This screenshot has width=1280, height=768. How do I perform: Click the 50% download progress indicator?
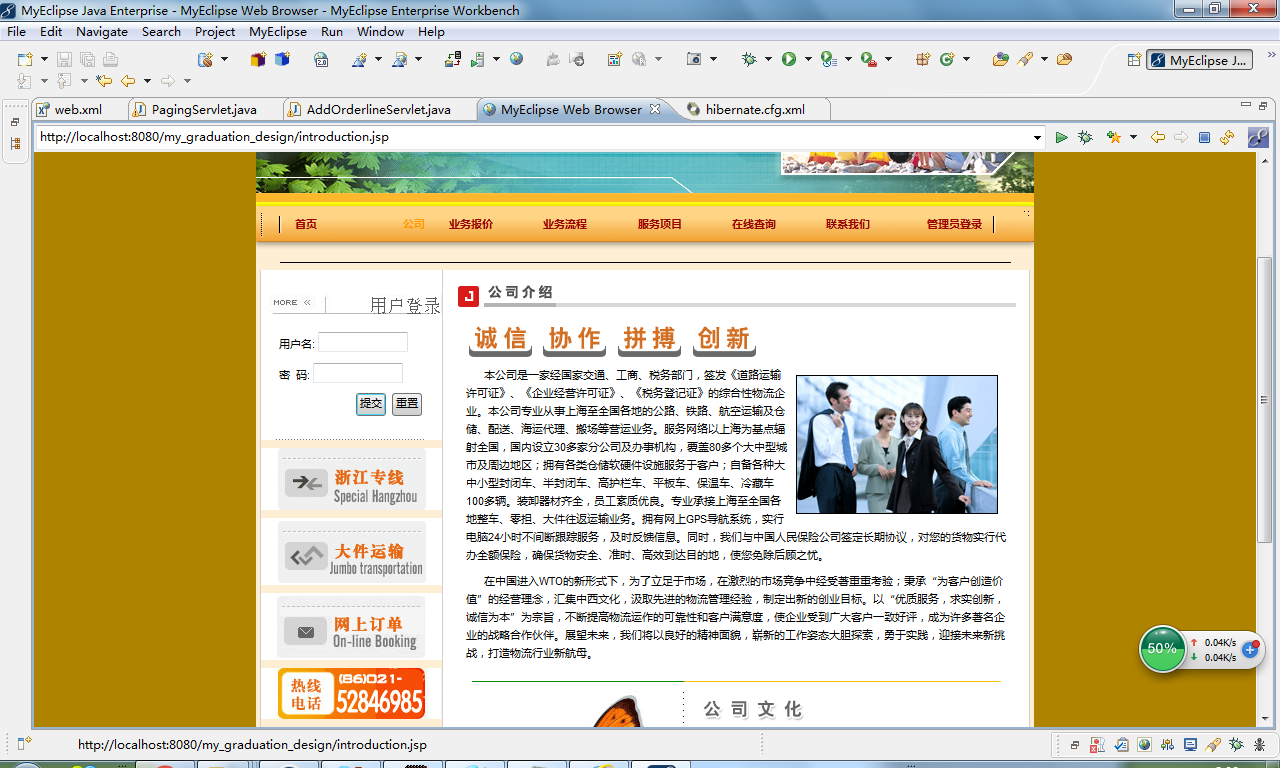point(1162,649)
